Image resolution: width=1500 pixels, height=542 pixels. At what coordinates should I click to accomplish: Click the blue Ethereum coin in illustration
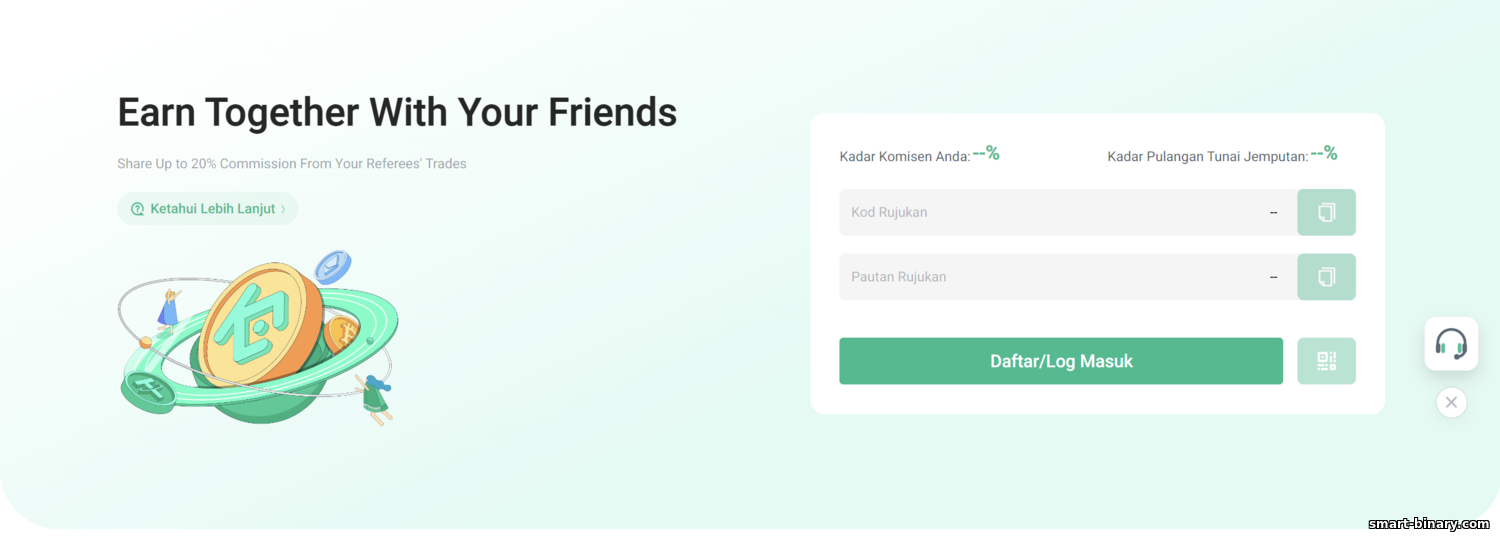coord(332,266)
